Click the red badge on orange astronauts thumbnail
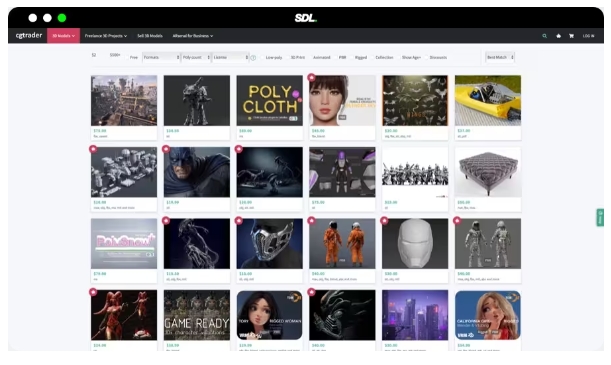This screenshot has height=365, width=611. tap(311, 220)
